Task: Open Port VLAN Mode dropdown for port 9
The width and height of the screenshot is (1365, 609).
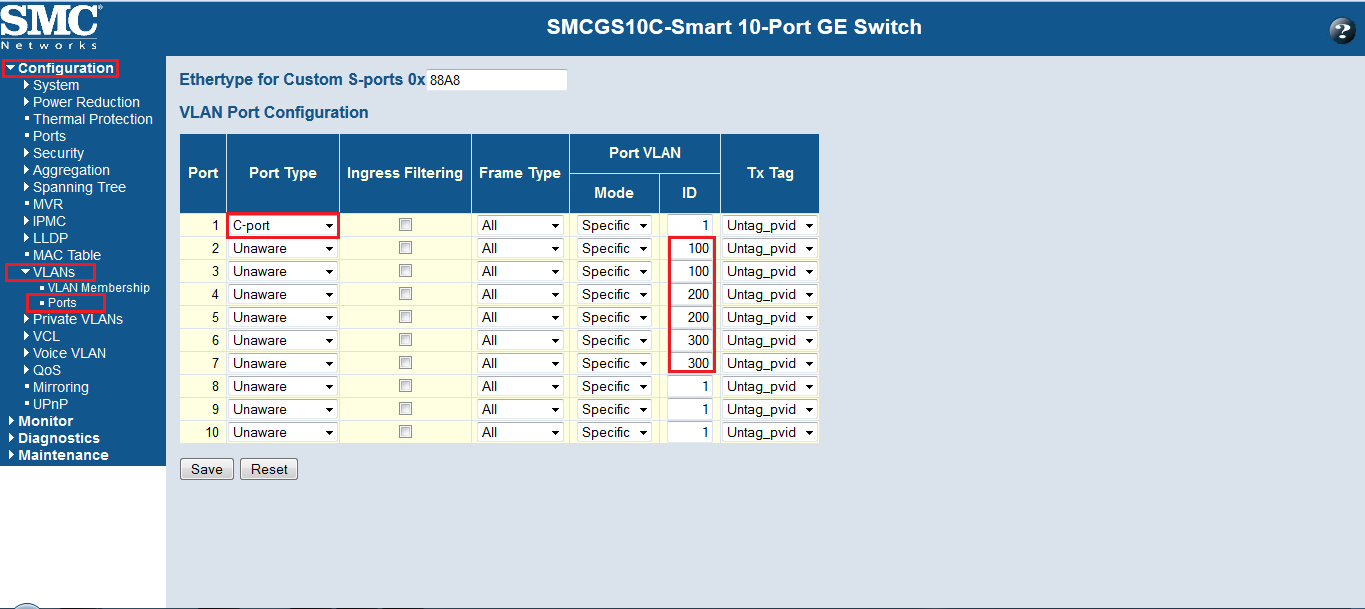Action: tap(614, 410)
